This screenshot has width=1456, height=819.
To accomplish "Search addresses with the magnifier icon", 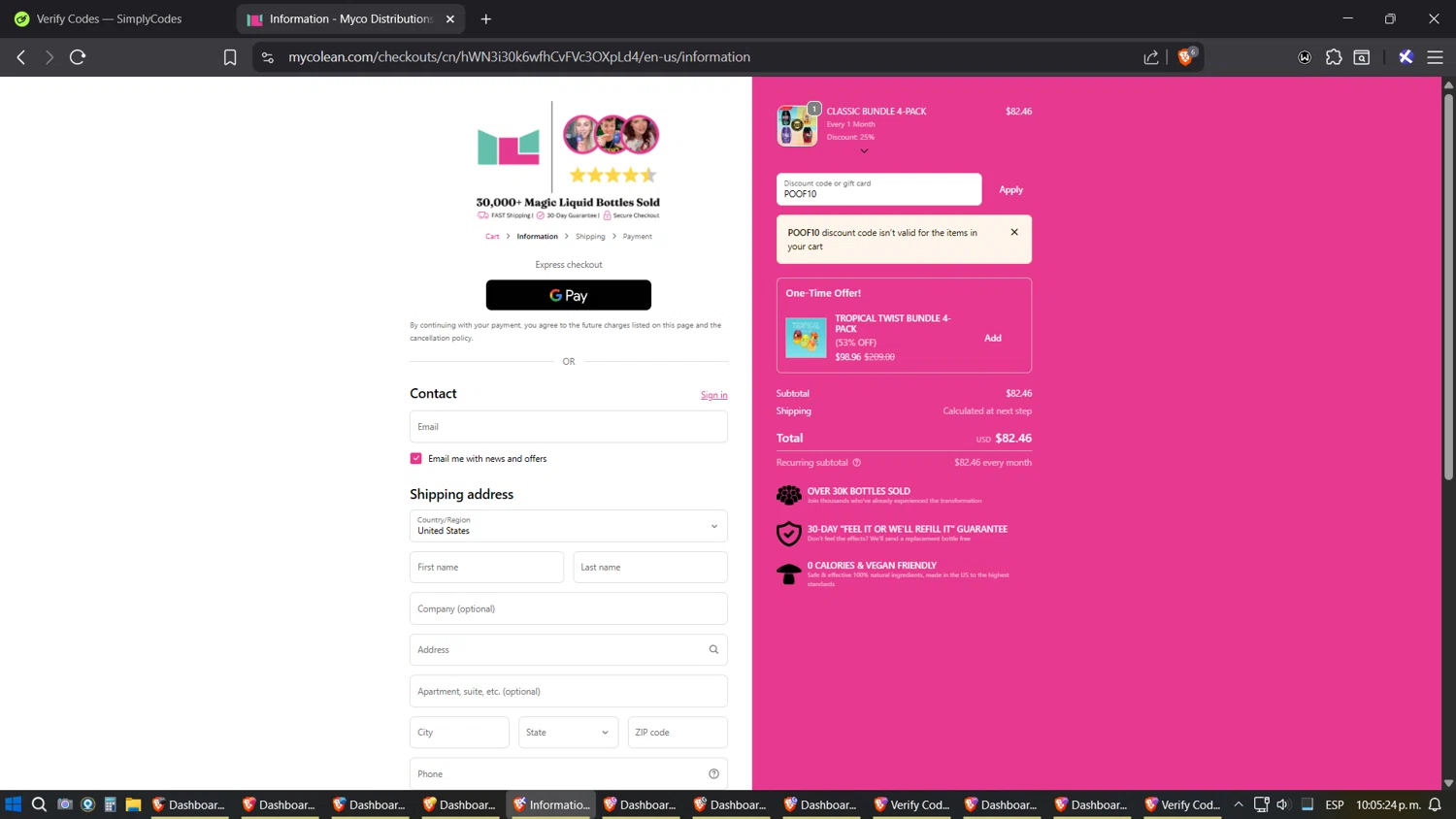I will [713, 649].
